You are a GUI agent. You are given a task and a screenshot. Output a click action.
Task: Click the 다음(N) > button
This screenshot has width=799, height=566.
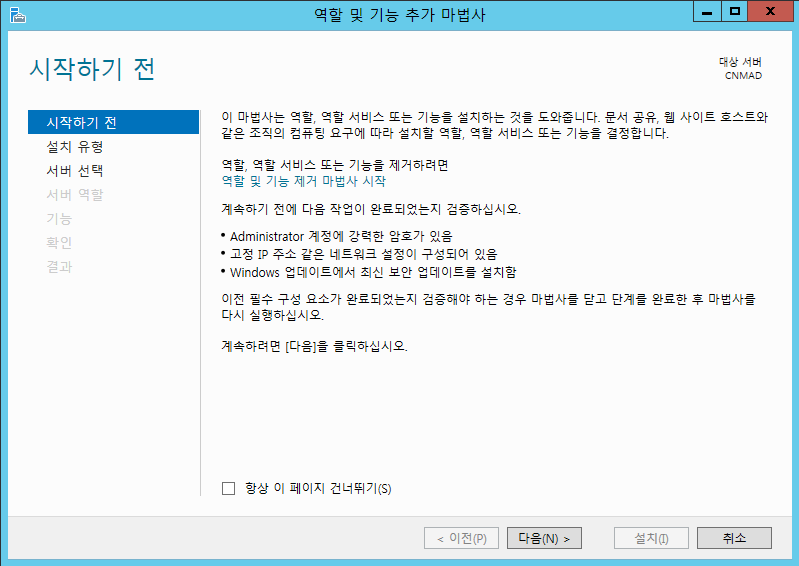(544, 538)
